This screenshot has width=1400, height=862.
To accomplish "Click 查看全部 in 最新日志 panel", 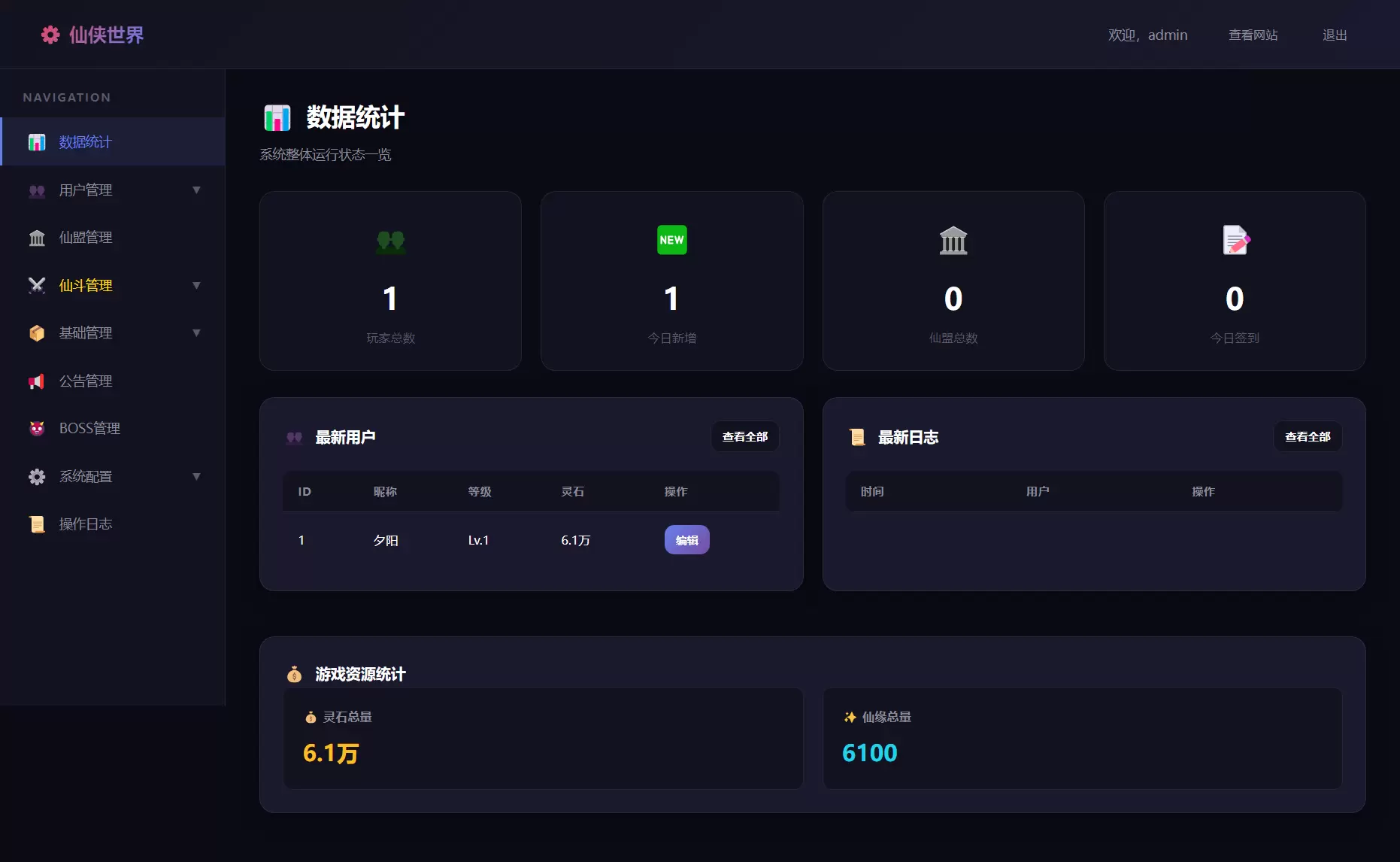I will 1308,437.
